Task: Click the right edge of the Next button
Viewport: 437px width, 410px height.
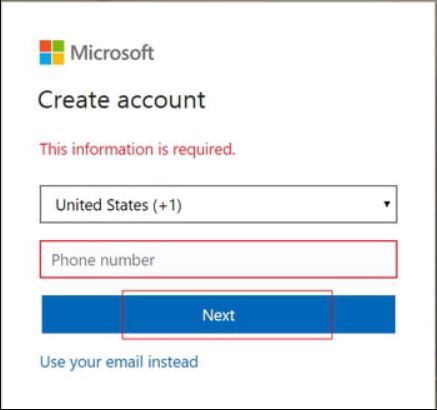Action: (x=390, y=314)
